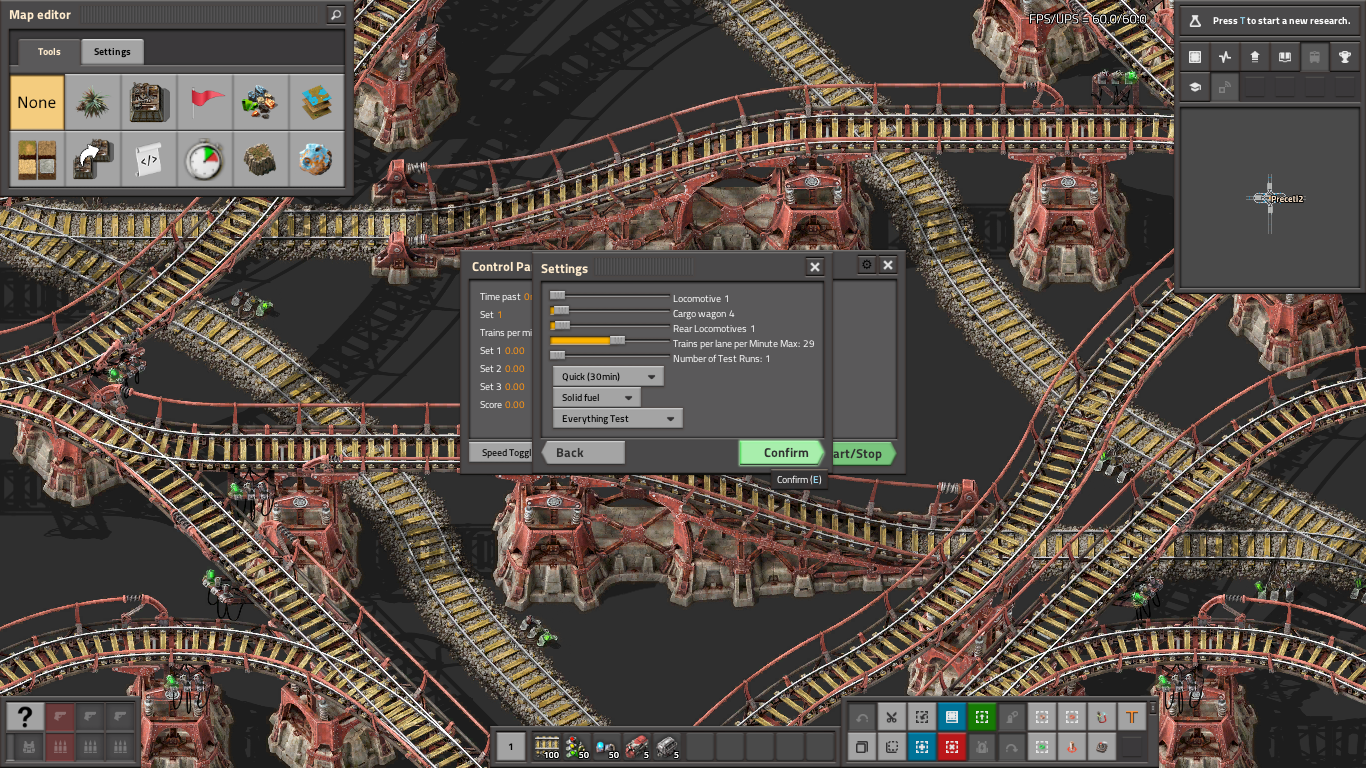This screenshot has width=1366, height=768.
Task: Expand the Everything Test dropdown
Action: coord(618,419)
